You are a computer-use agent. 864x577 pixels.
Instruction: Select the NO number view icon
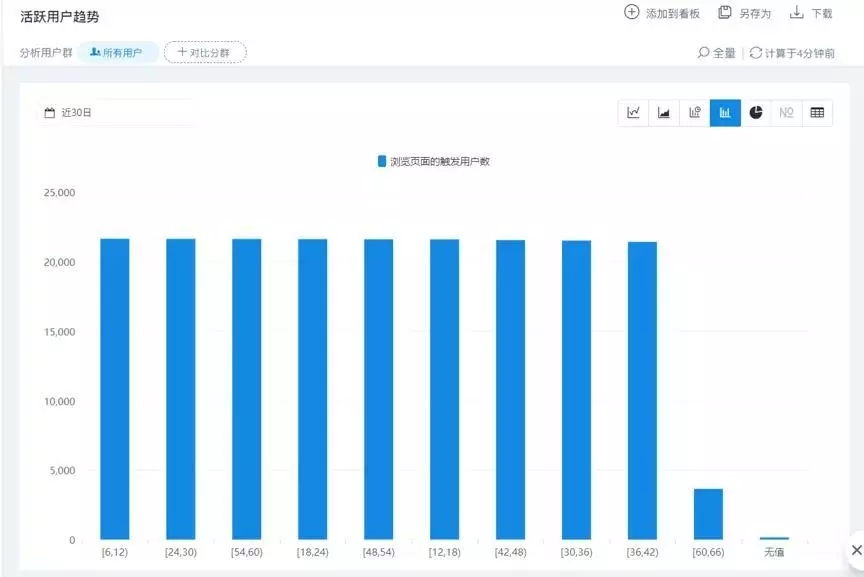point(786,112)
